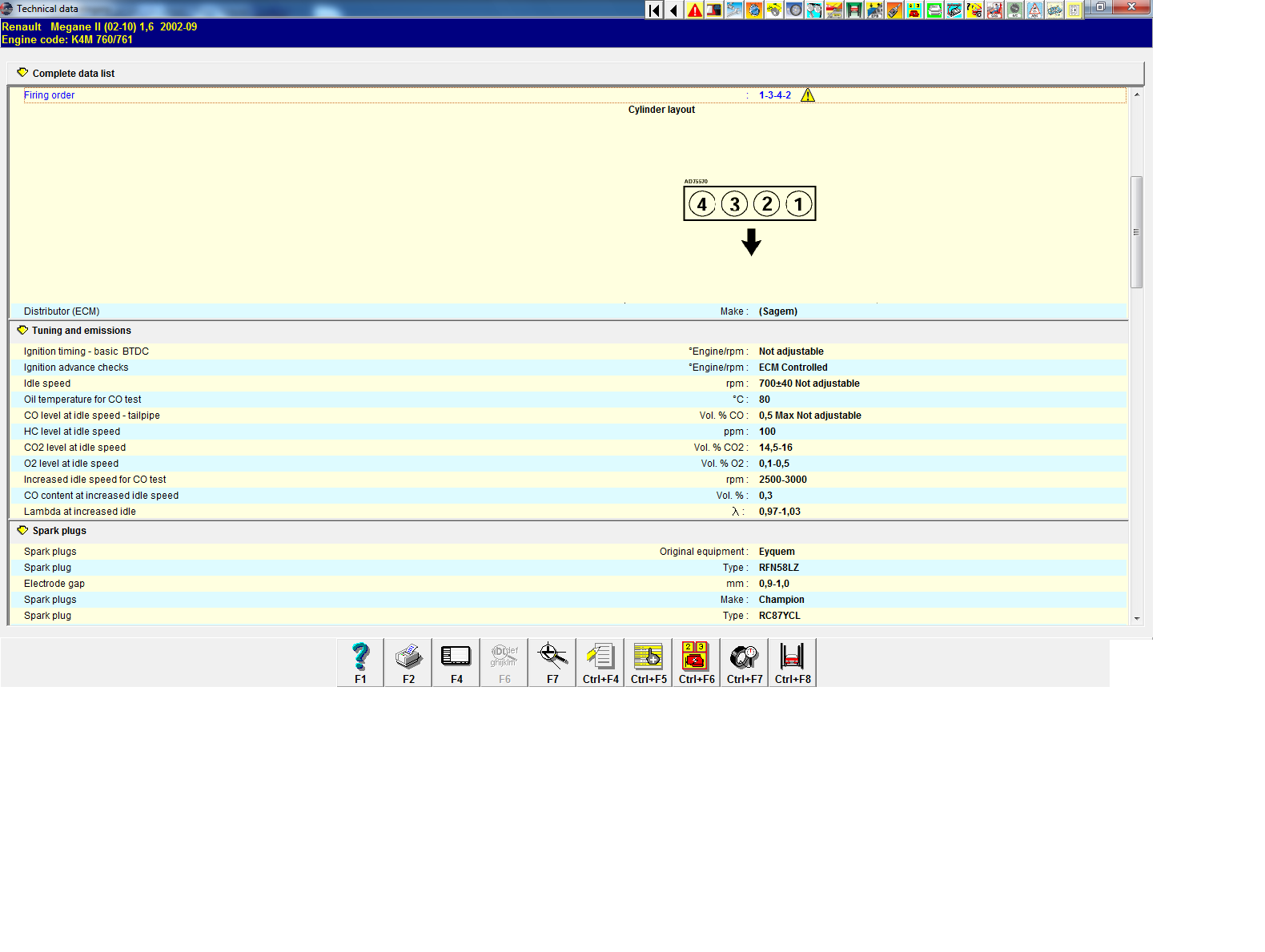Click the 1-3-4-2 firing order value
Screen dimensions: 1265x952
[x=775, y=95]
